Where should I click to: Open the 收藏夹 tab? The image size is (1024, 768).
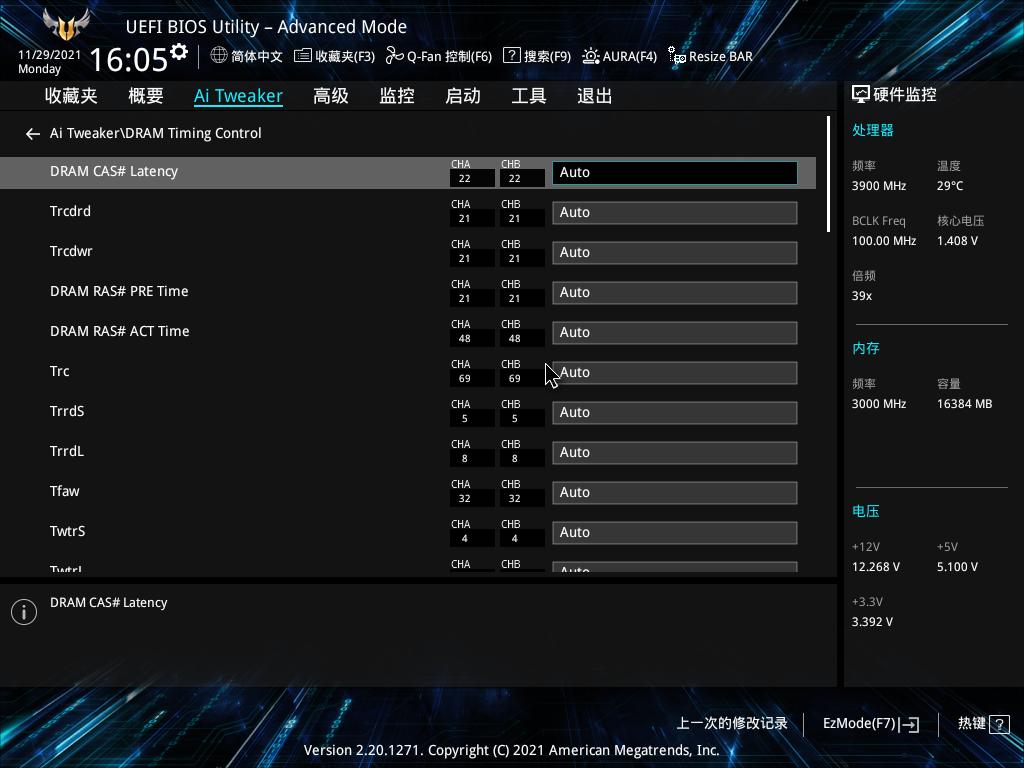pyautogui.click(x=71, y=96)
